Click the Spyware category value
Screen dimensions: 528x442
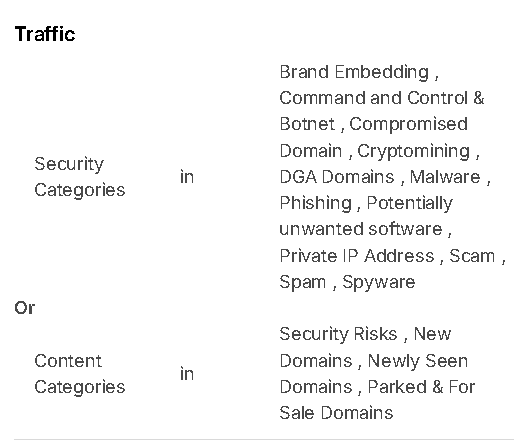379,282
